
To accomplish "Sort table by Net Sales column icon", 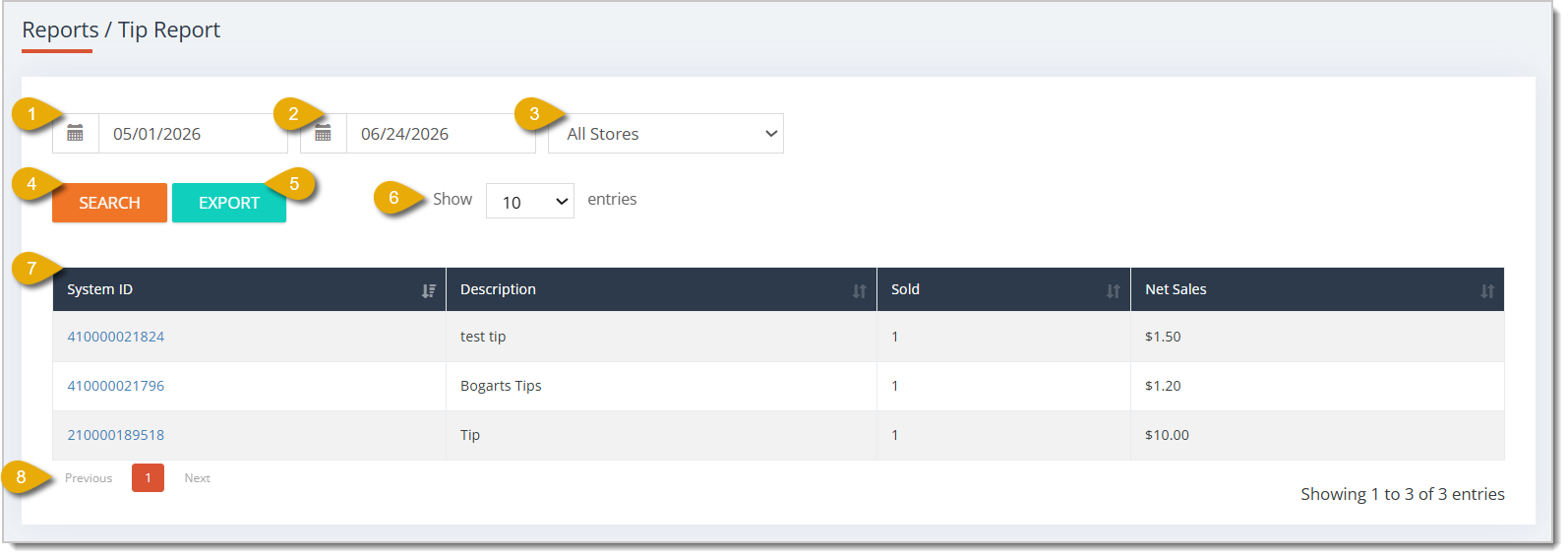I will coord(1487,290).
